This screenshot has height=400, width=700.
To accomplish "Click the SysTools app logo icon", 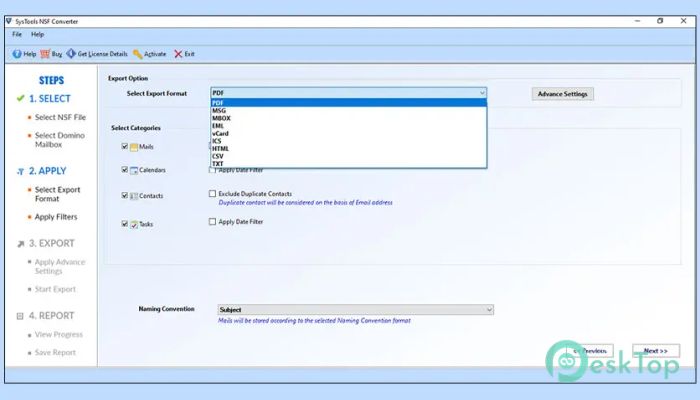I will tap(9, 21).
